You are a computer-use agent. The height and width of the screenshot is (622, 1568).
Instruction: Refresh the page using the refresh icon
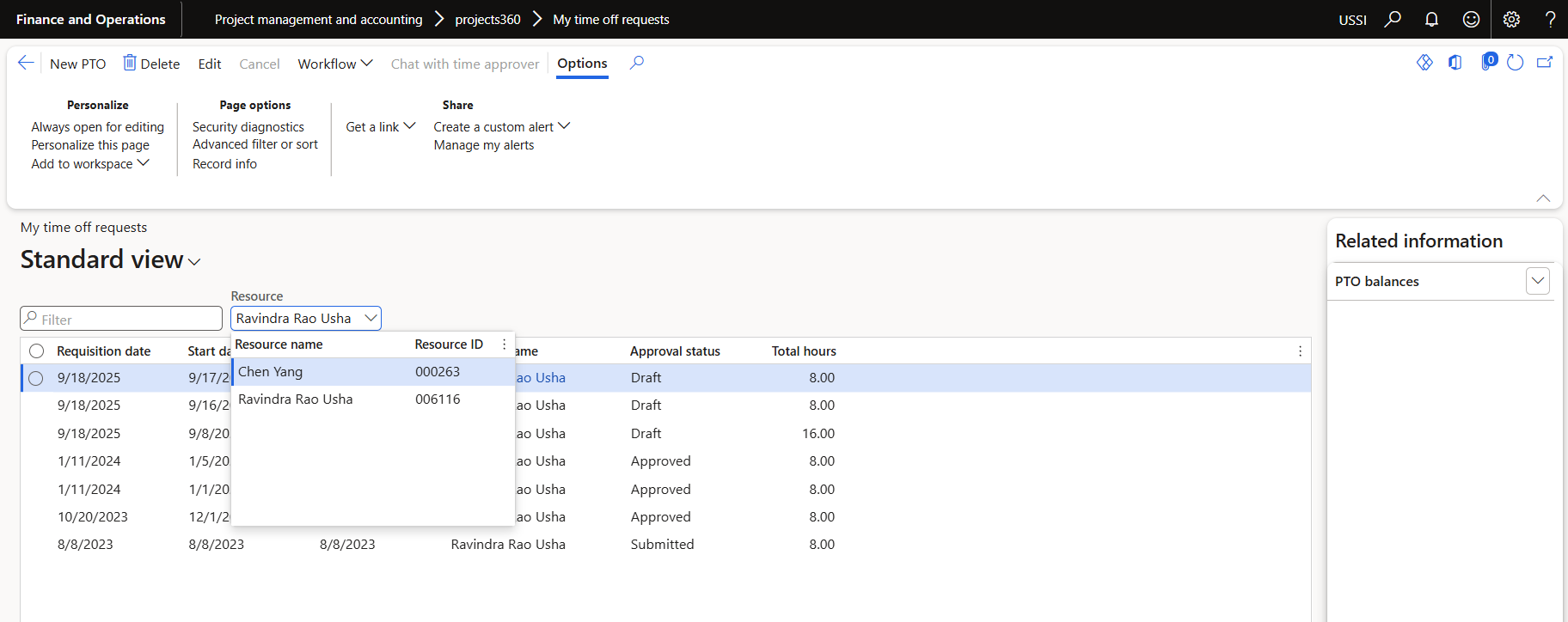point(1515,63)
